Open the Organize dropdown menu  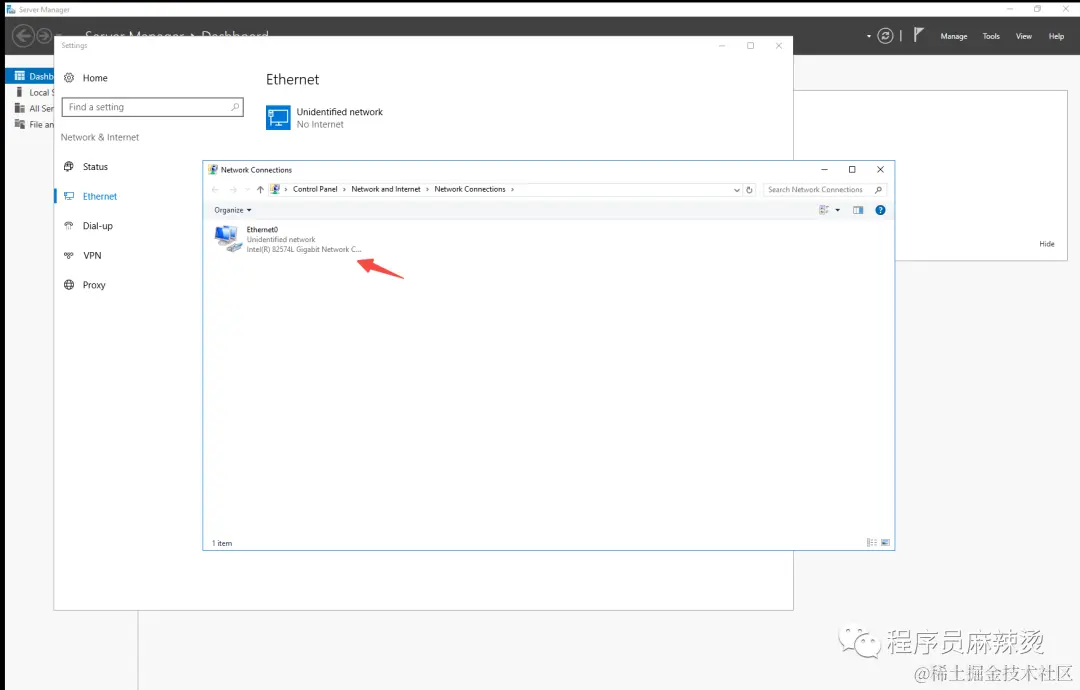coord(233,210)
